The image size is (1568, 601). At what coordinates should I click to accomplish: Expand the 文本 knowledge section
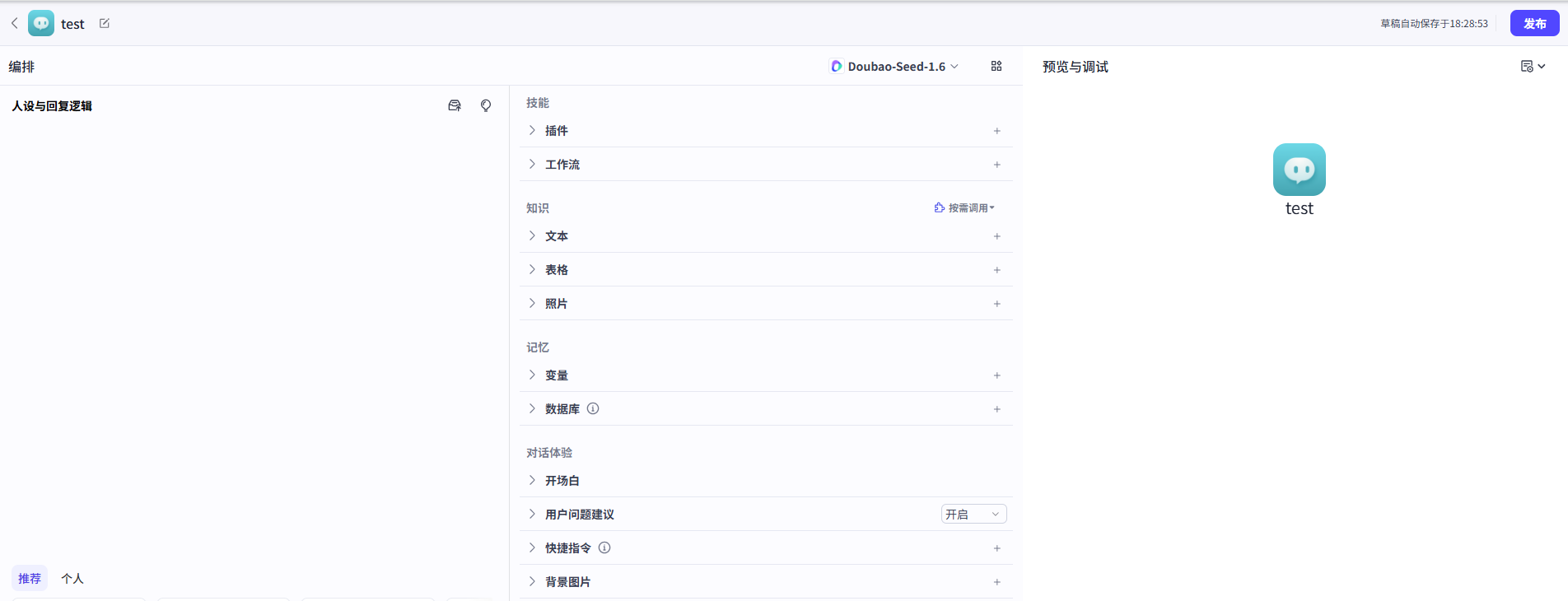[532, 235]
